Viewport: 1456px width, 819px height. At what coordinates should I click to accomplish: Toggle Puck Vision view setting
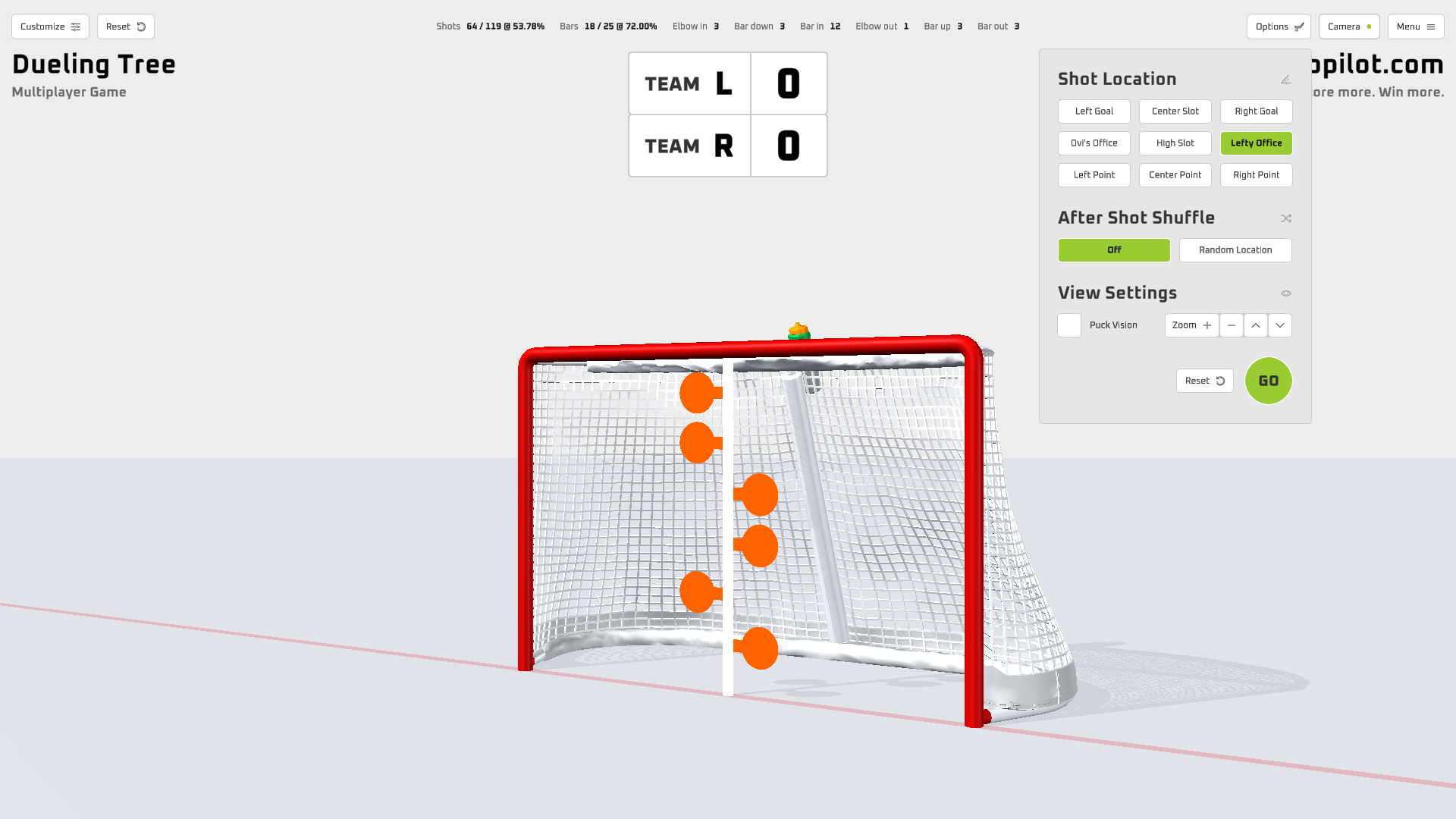(x=1069, y=325)
